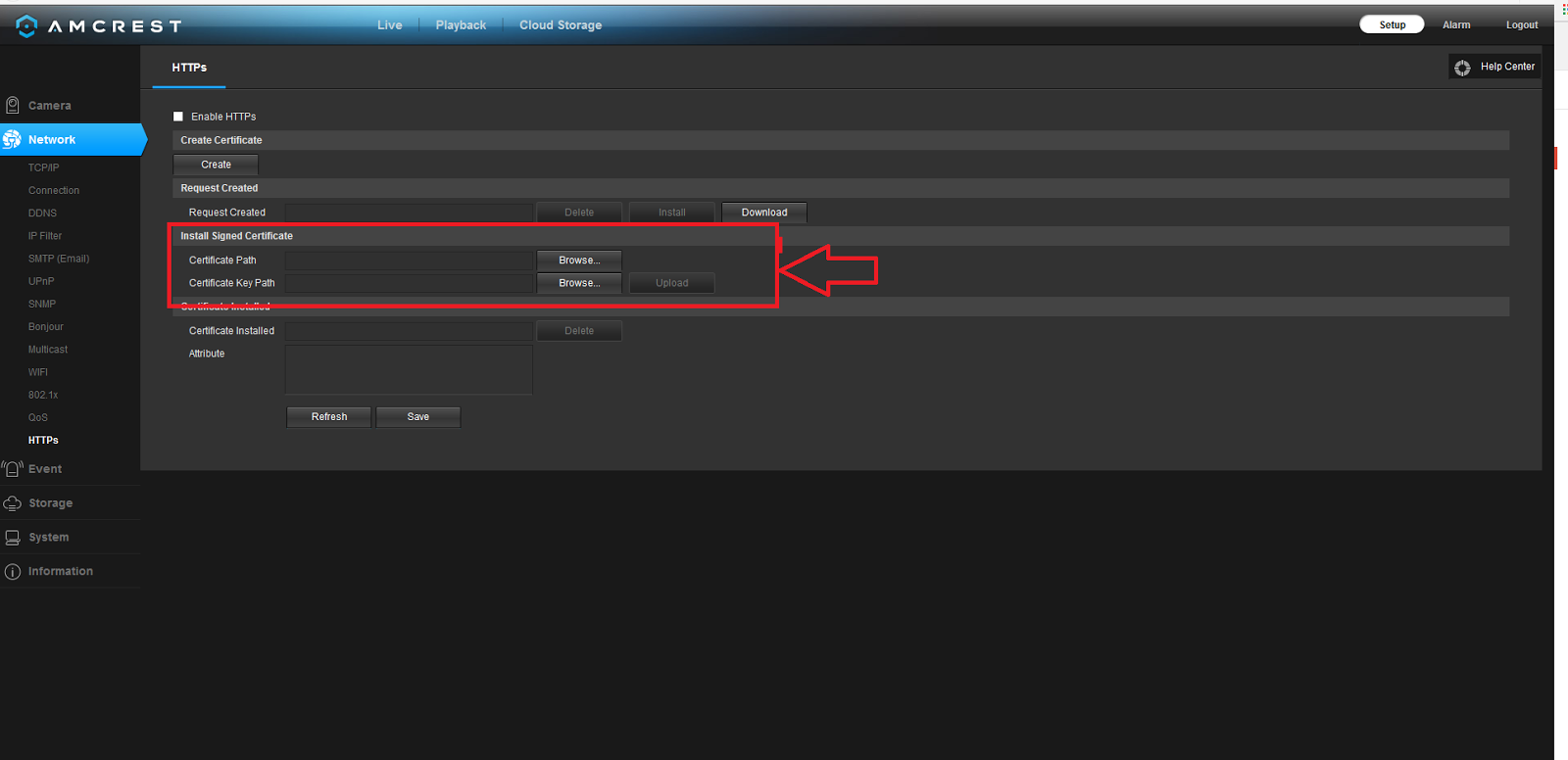Image resolution: width=1568 pixels, height=760 pixels.
Task: Select the HTTPs tab header
Action: coord(189,68)
